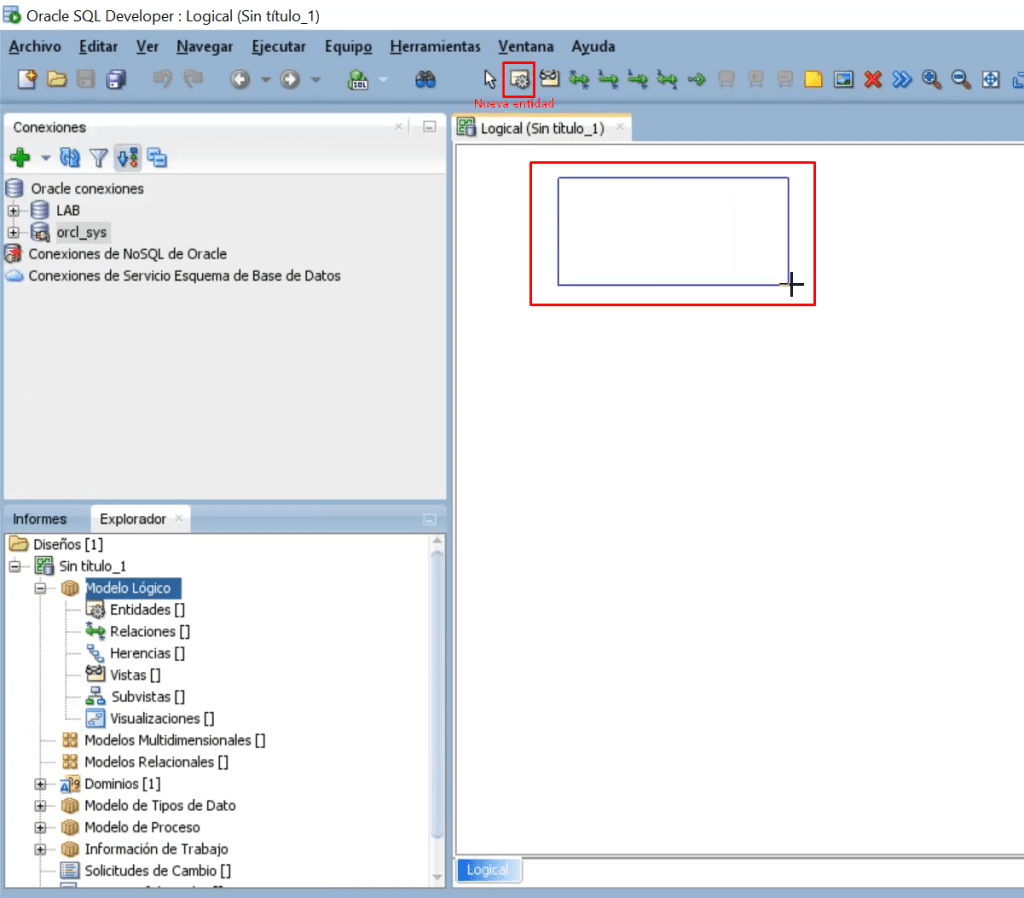1024x898 pixels.
Task: Refresh connections with the refresh icon
Action: click(x=69, y=157)
